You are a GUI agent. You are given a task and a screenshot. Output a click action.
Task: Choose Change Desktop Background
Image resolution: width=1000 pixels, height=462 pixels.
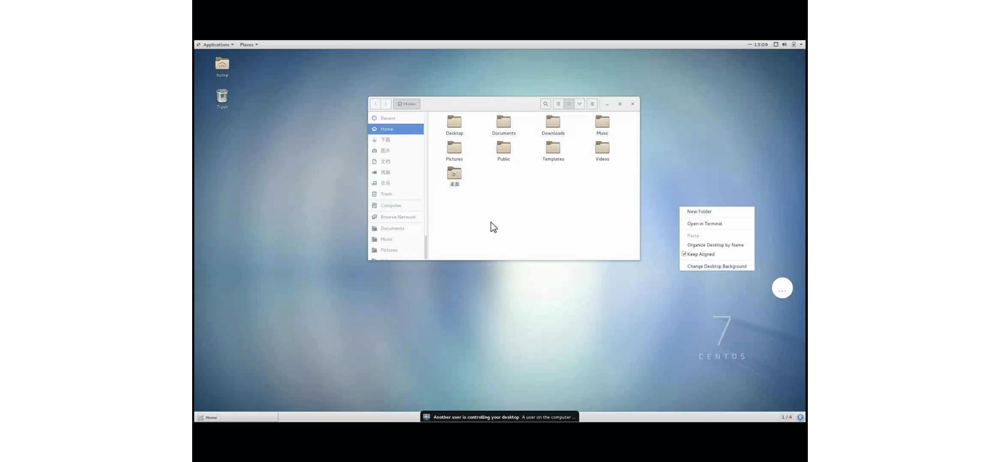click(x=717, y=266)
